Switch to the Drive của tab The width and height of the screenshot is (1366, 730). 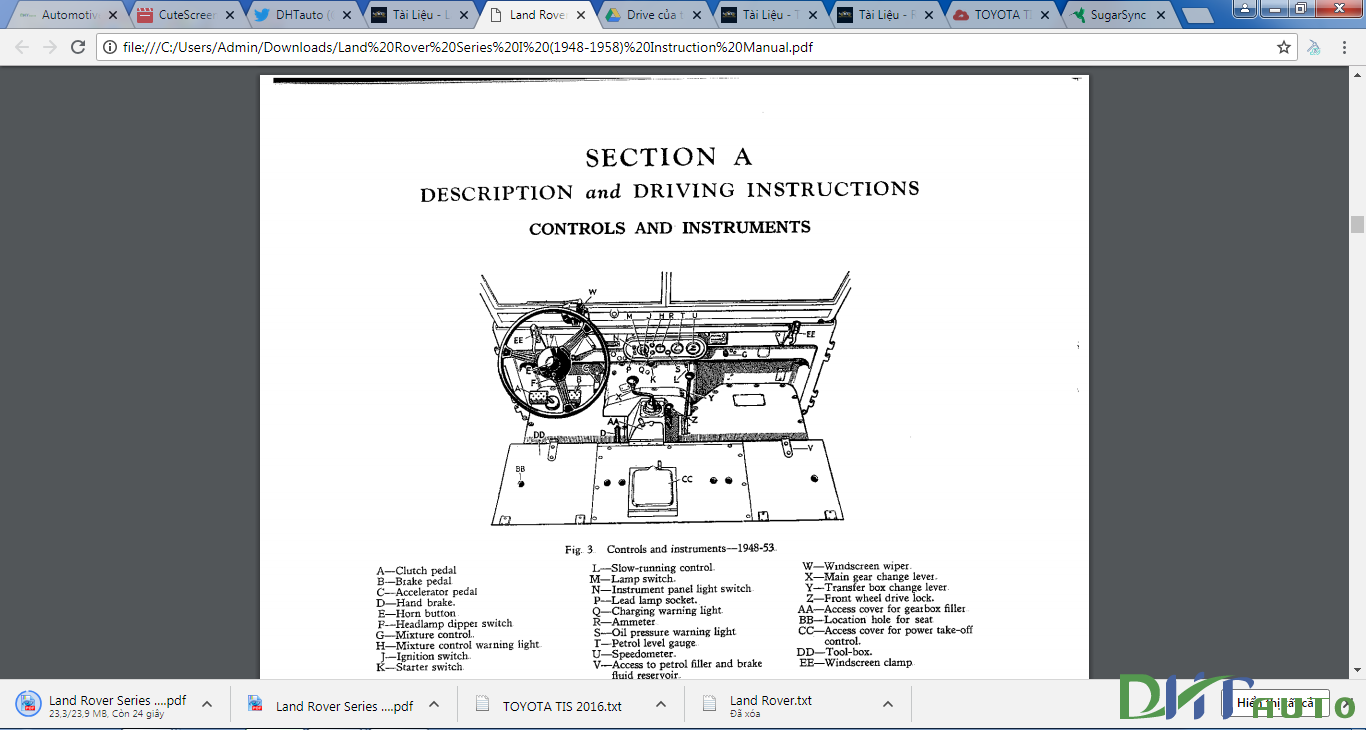click(650, 15)
